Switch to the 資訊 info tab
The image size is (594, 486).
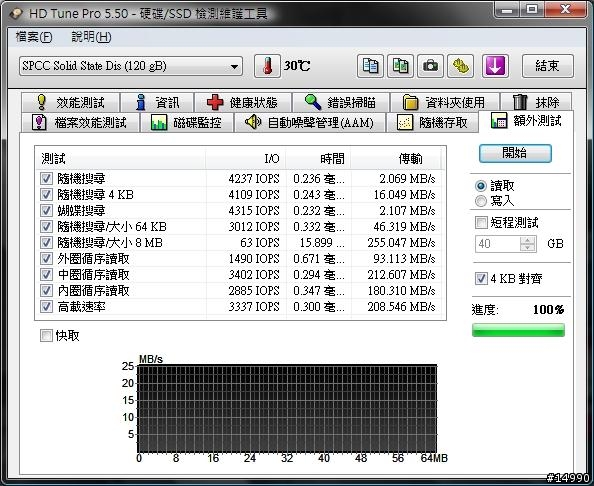point(157,102)
